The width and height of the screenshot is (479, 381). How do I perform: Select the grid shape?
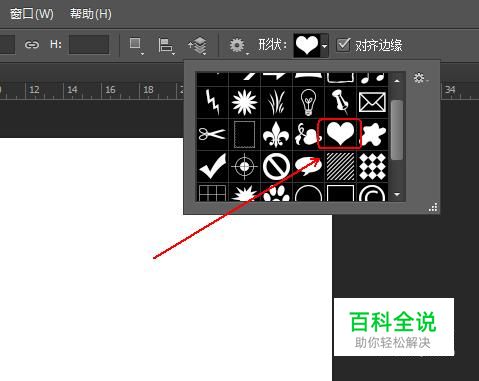pyautogui.click(x=212, y=192)
